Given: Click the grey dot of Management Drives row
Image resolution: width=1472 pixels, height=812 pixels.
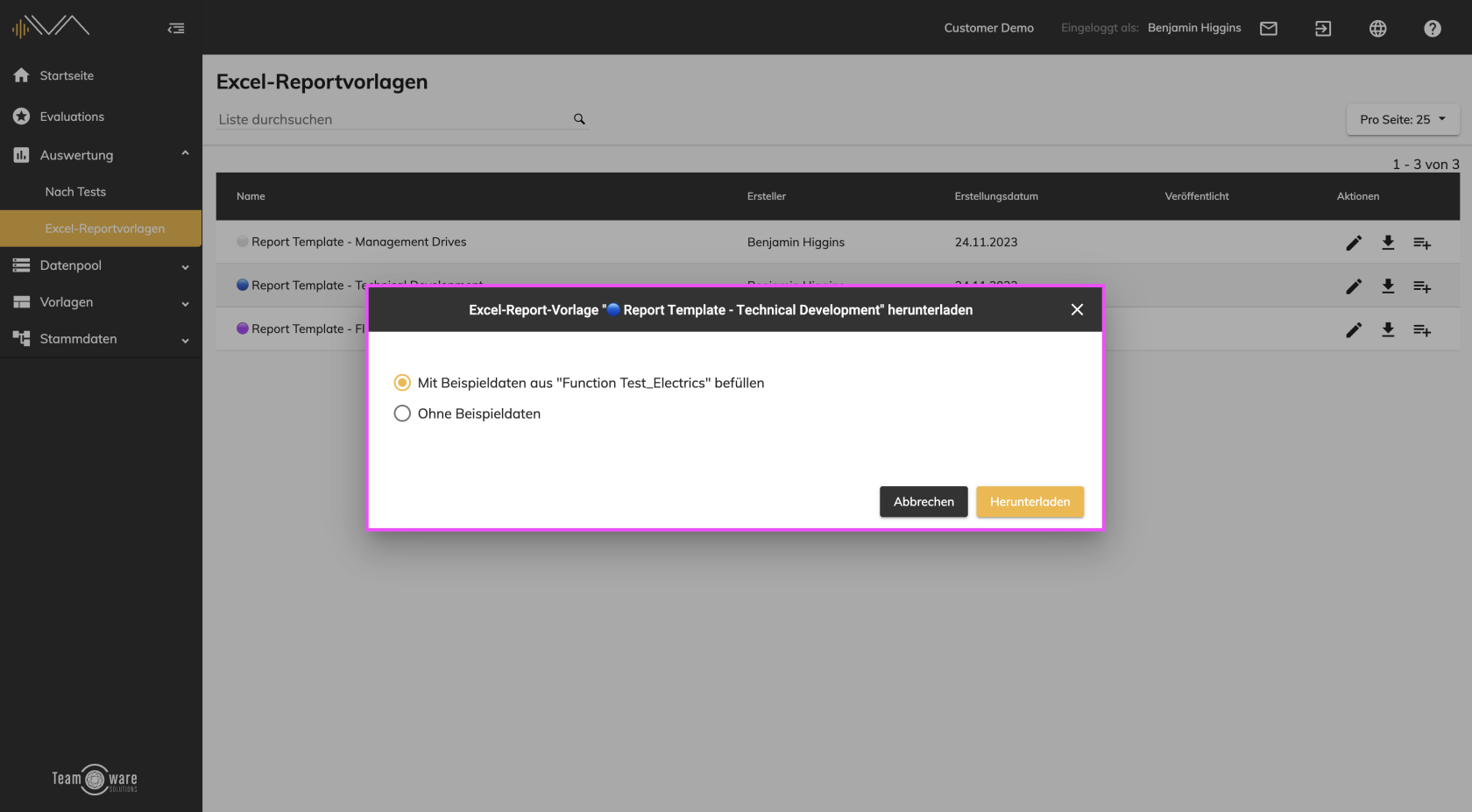Looking at the screenshot, I should click(243, 241).
